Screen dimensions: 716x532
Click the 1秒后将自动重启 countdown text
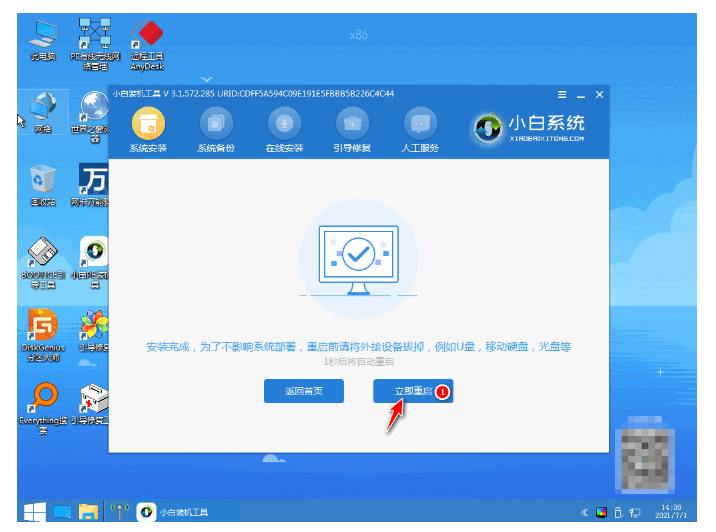(x=358, y=362)
